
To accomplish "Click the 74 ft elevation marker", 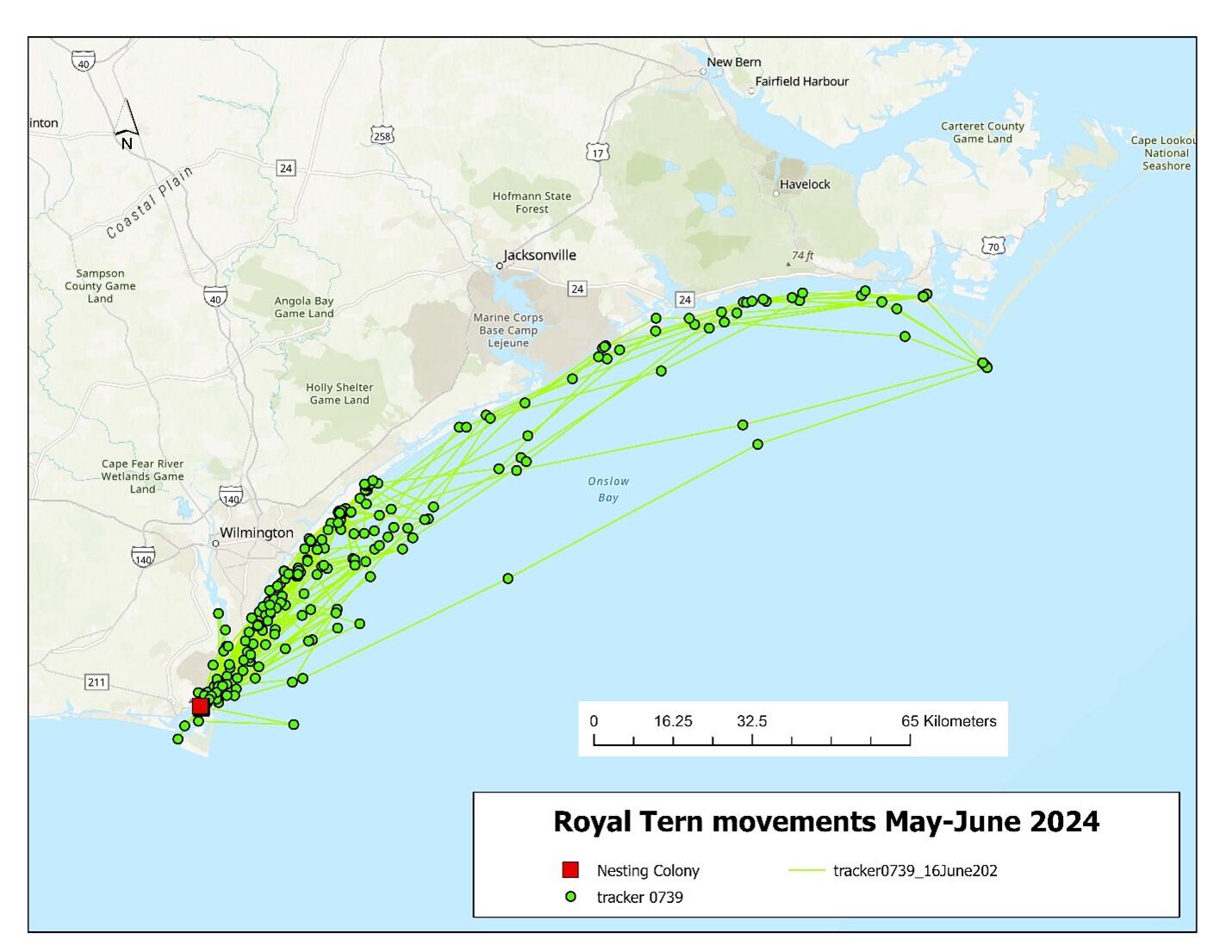I will (798, 256).
